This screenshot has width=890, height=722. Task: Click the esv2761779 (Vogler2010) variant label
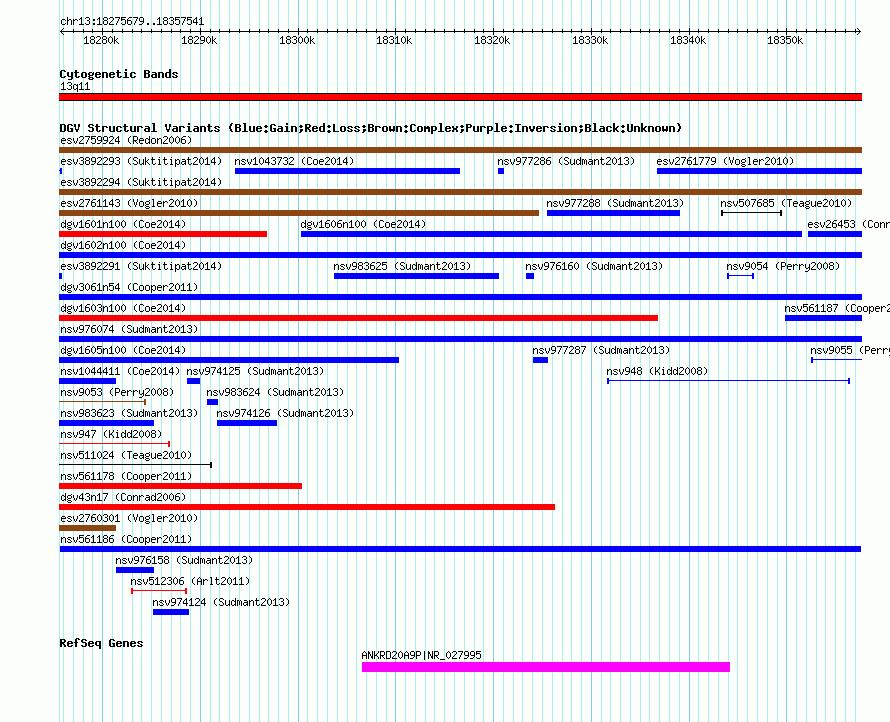coord(725,161)
